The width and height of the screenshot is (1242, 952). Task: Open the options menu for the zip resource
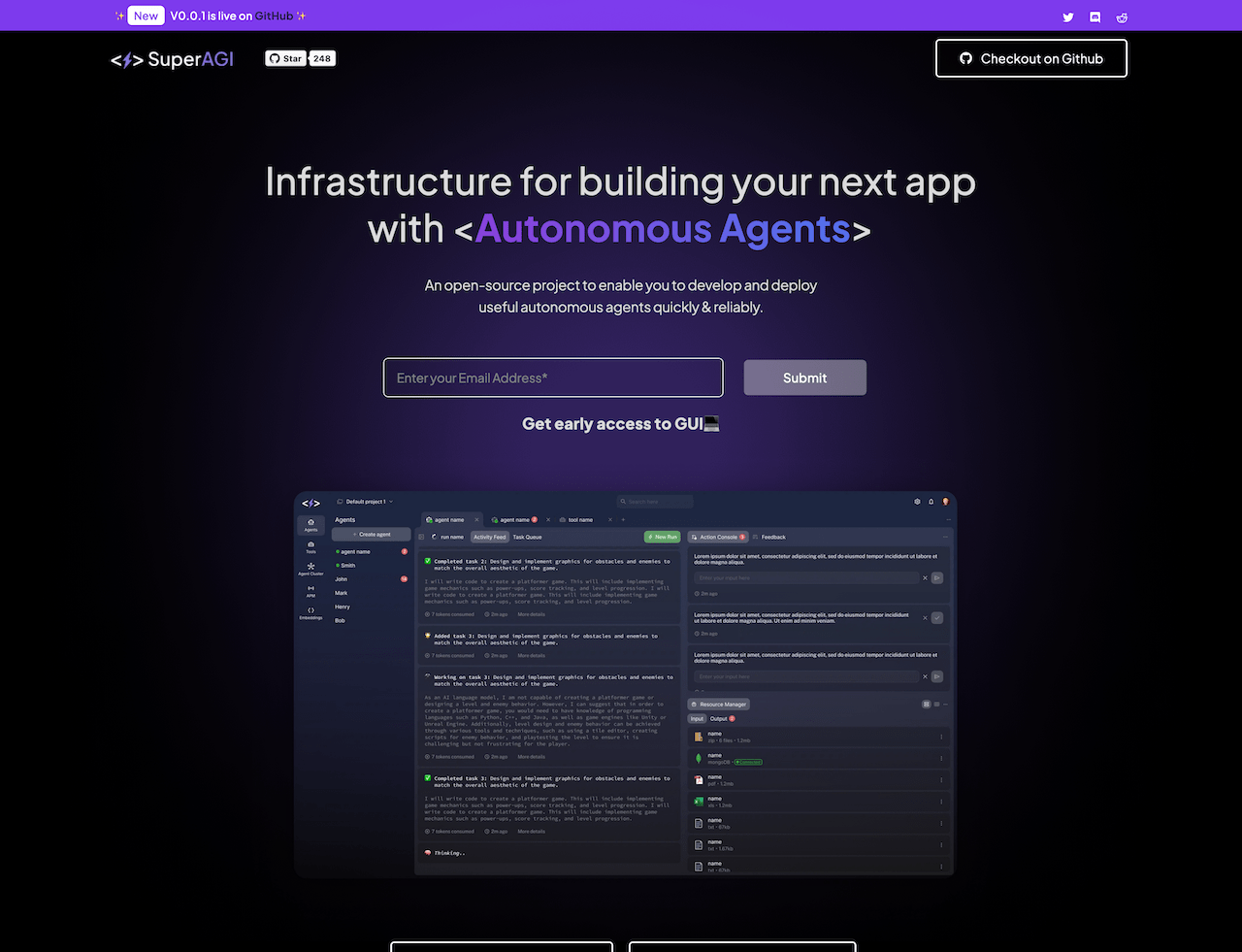pos(941,737)
